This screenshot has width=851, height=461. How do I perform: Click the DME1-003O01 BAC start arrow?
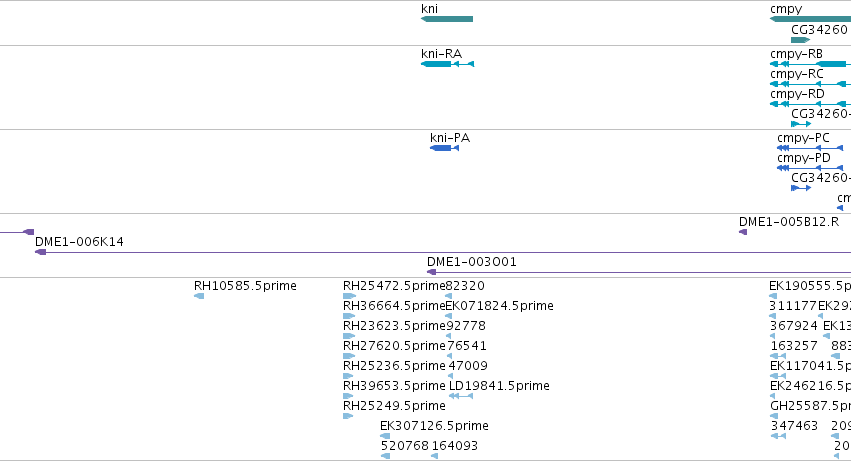(x=431, y=272)
